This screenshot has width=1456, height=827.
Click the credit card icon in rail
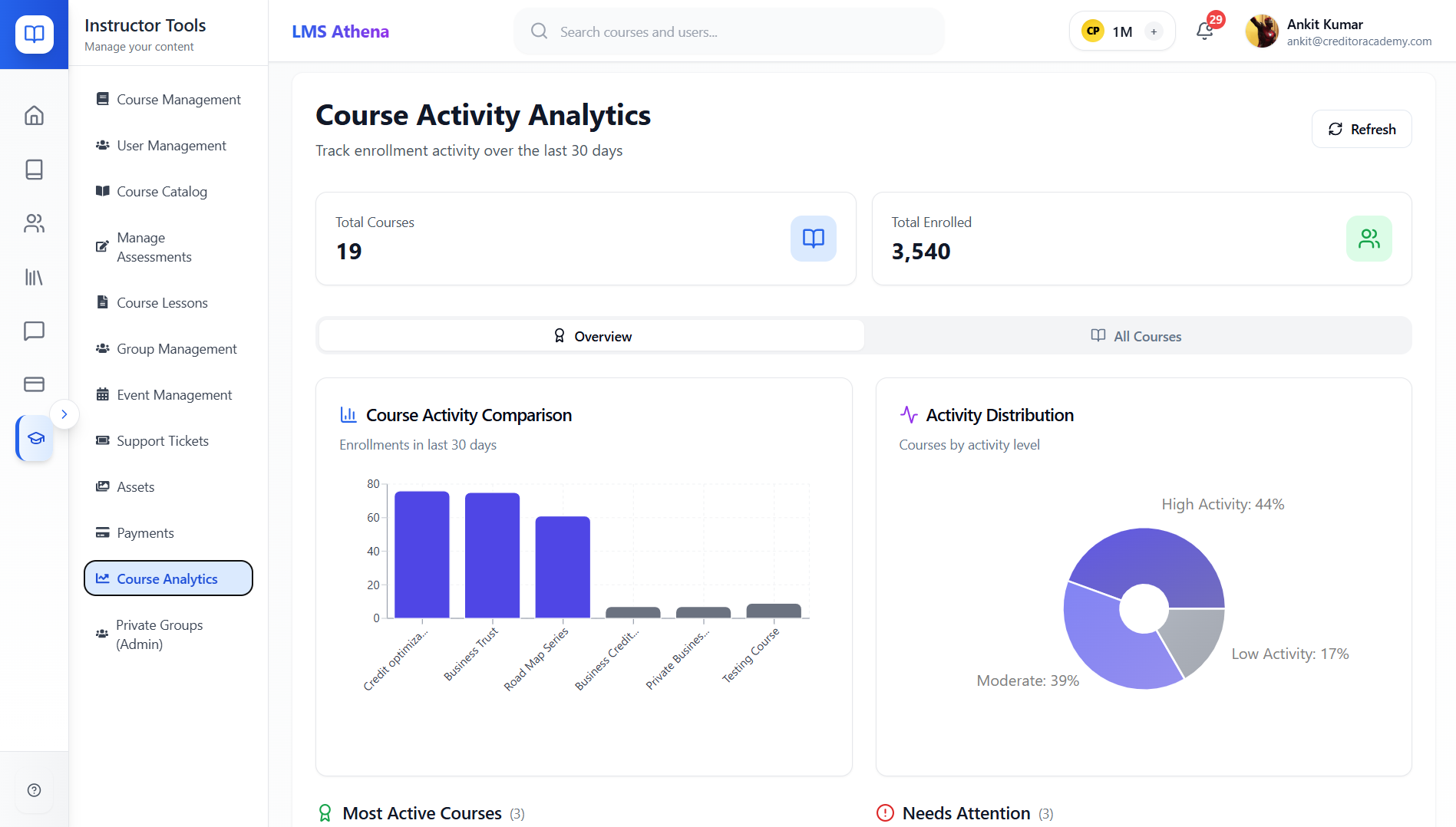click(34, 384)
